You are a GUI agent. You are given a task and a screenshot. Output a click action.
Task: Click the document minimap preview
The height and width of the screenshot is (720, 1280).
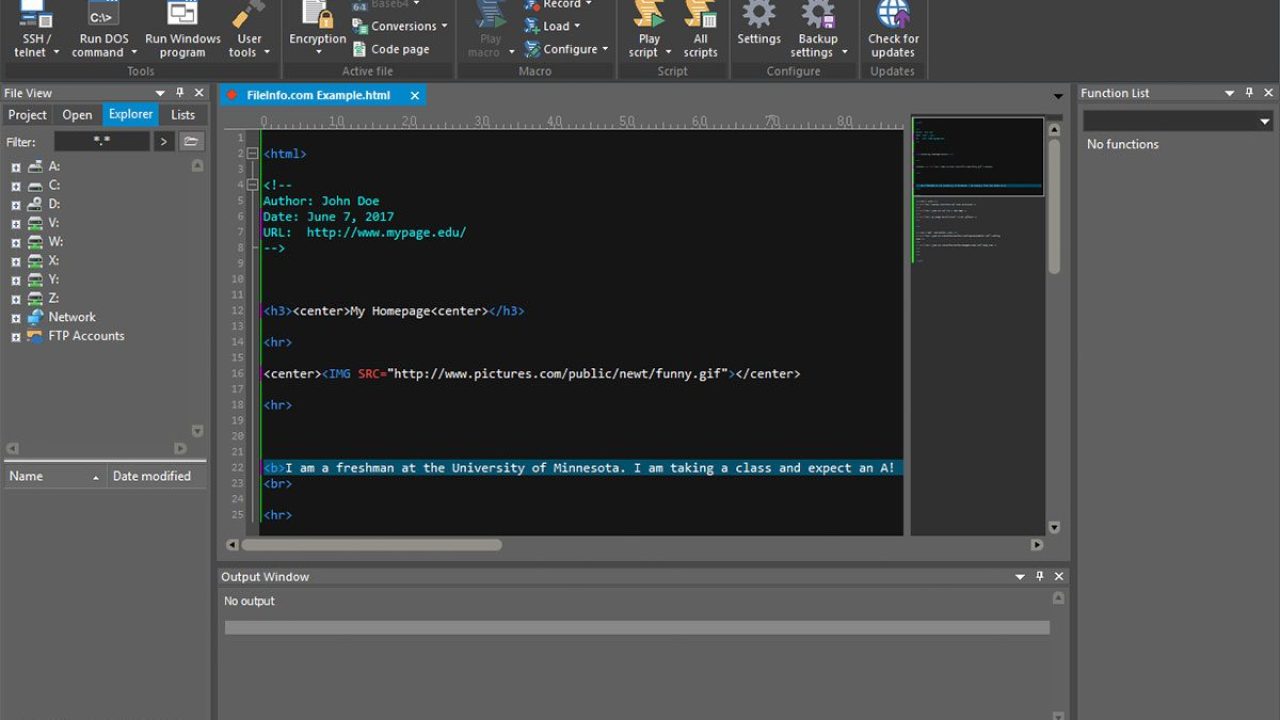(x=978, y=156)
